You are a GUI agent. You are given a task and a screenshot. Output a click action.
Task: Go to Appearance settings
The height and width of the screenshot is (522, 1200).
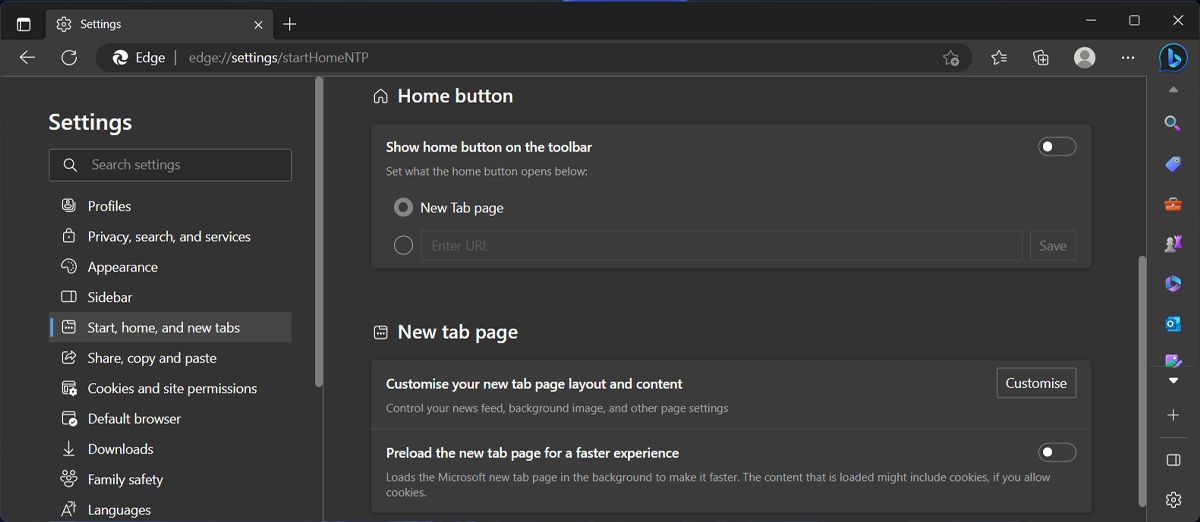point(170,267)
